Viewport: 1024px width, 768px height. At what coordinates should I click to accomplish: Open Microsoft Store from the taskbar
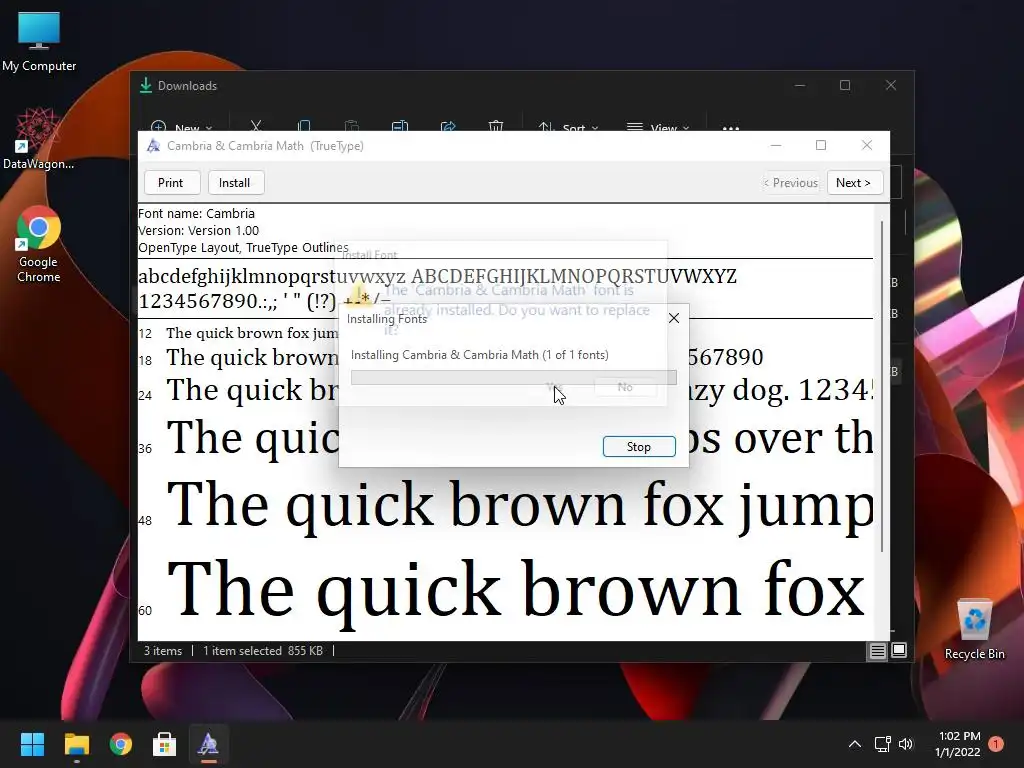[165, 744]
